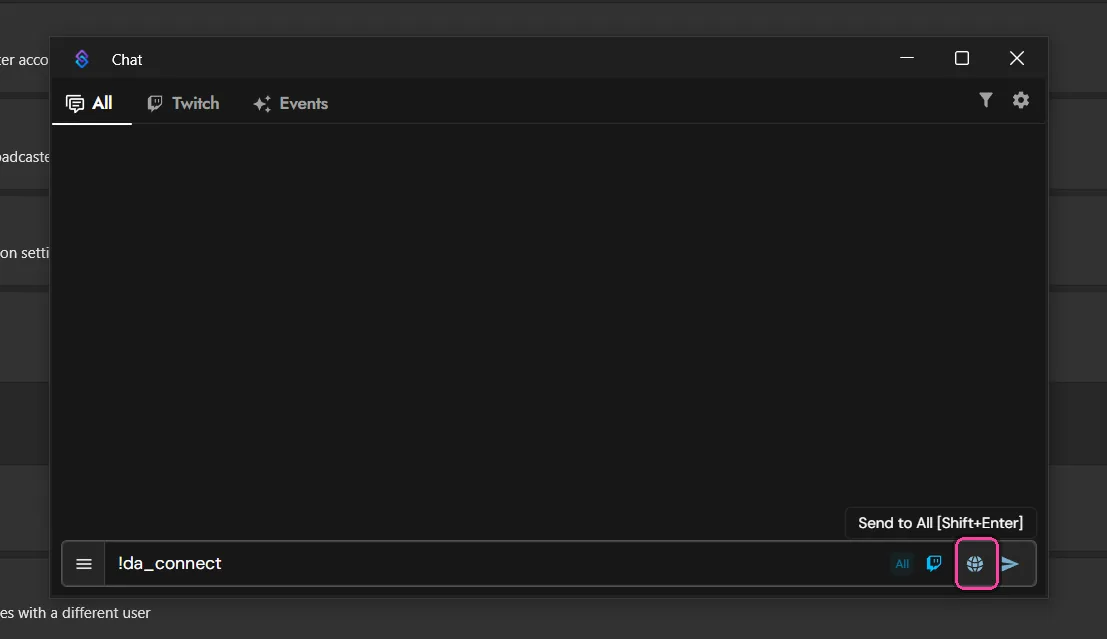1107x639 pixels.
Task: Click the globe Send to All icon
Action: coord(975,563)
